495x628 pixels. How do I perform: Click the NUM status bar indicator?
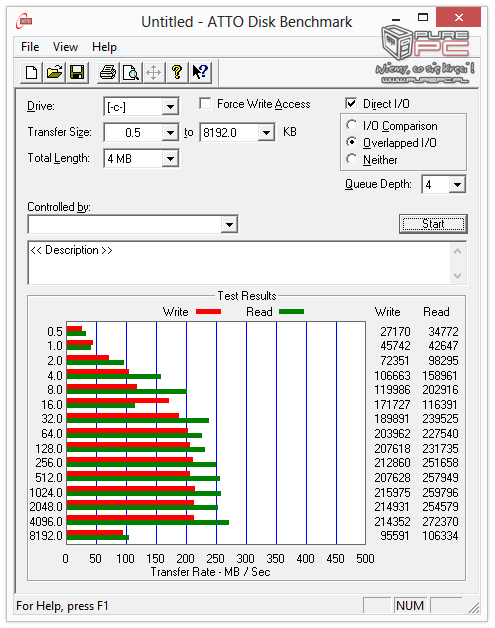point(410,606)
